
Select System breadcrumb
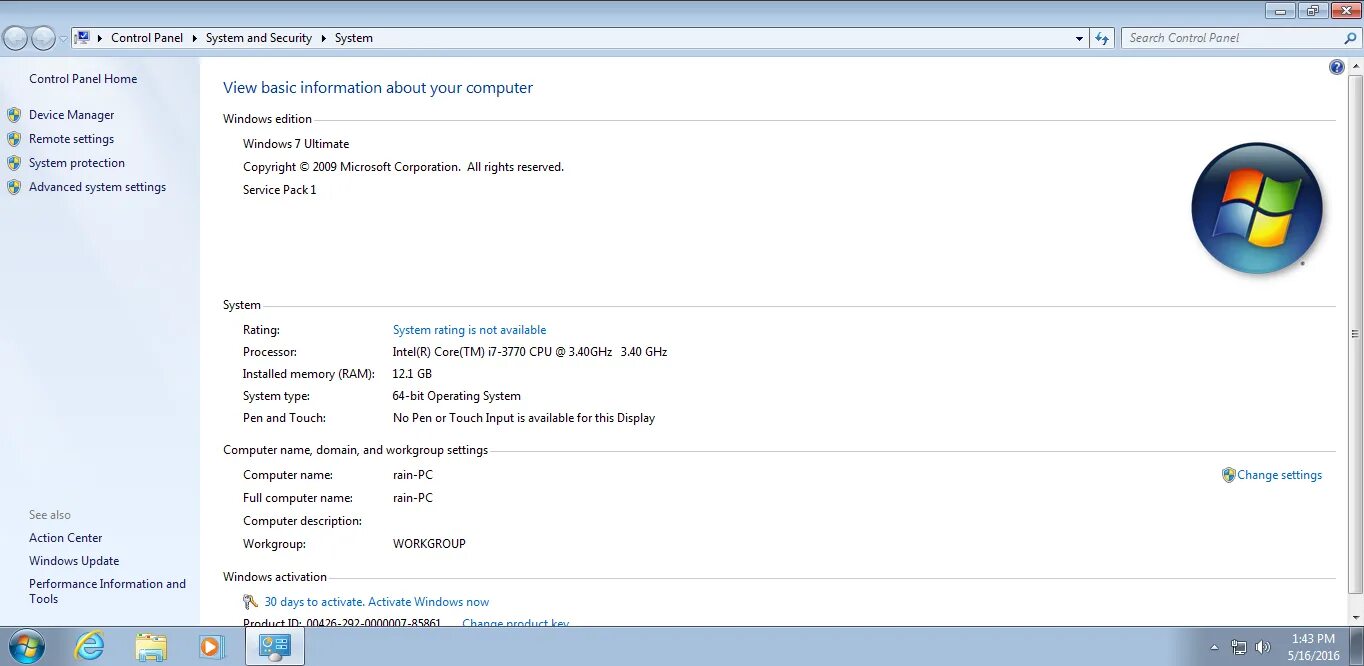[354, 38]
